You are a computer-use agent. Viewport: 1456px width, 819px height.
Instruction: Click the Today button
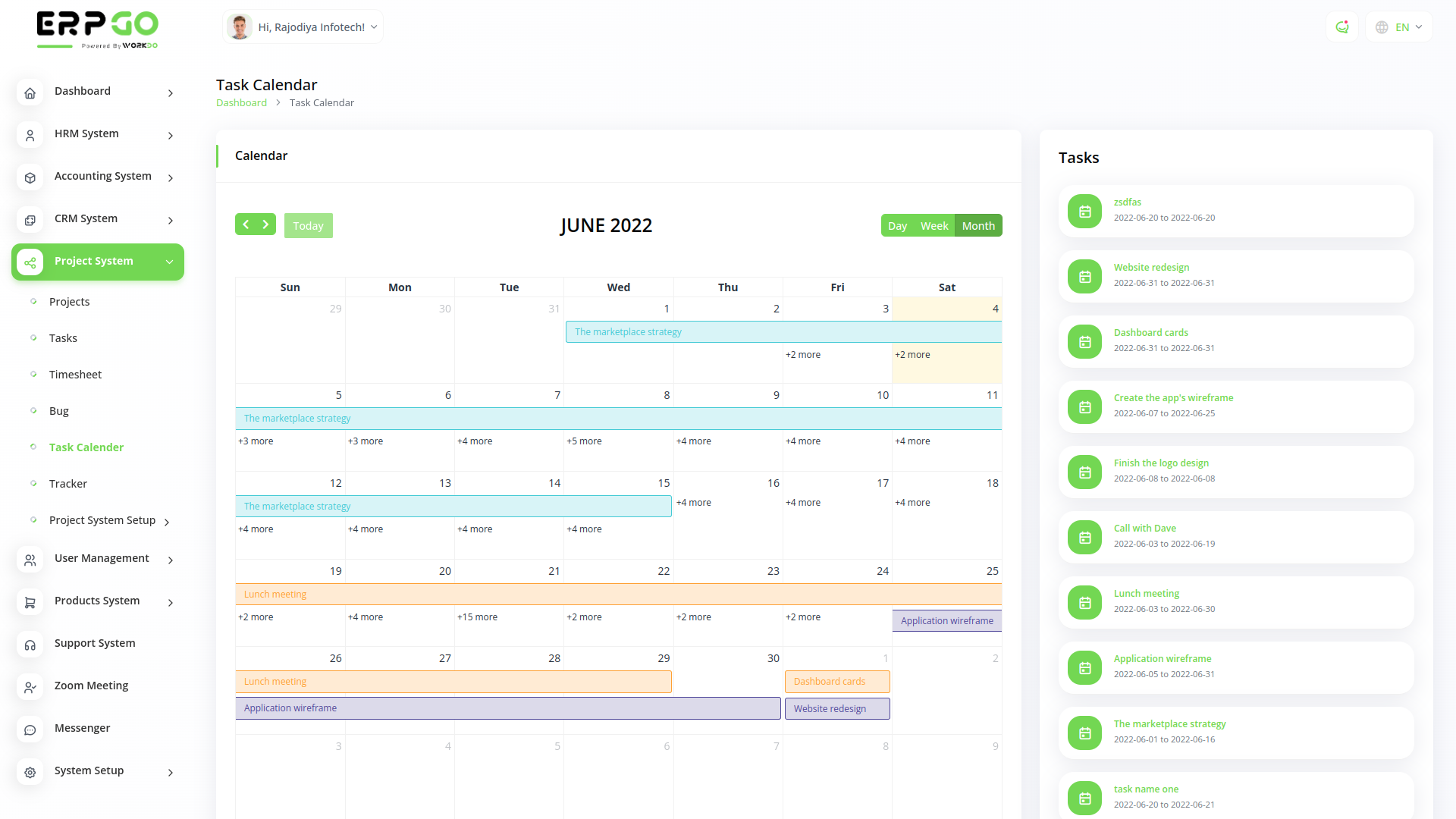point(308,225)
